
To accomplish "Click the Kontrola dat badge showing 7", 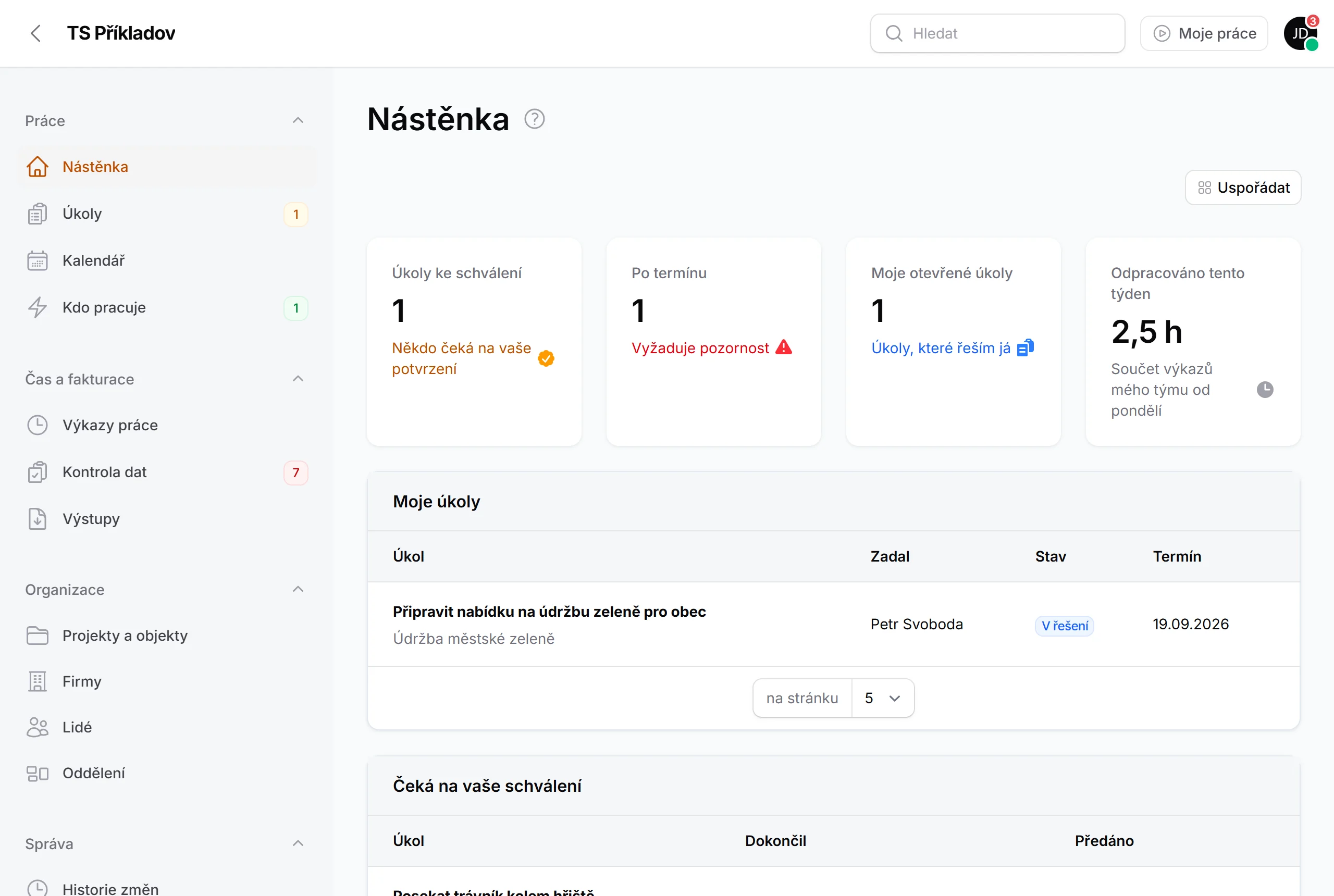I will (x=296, y=472).
